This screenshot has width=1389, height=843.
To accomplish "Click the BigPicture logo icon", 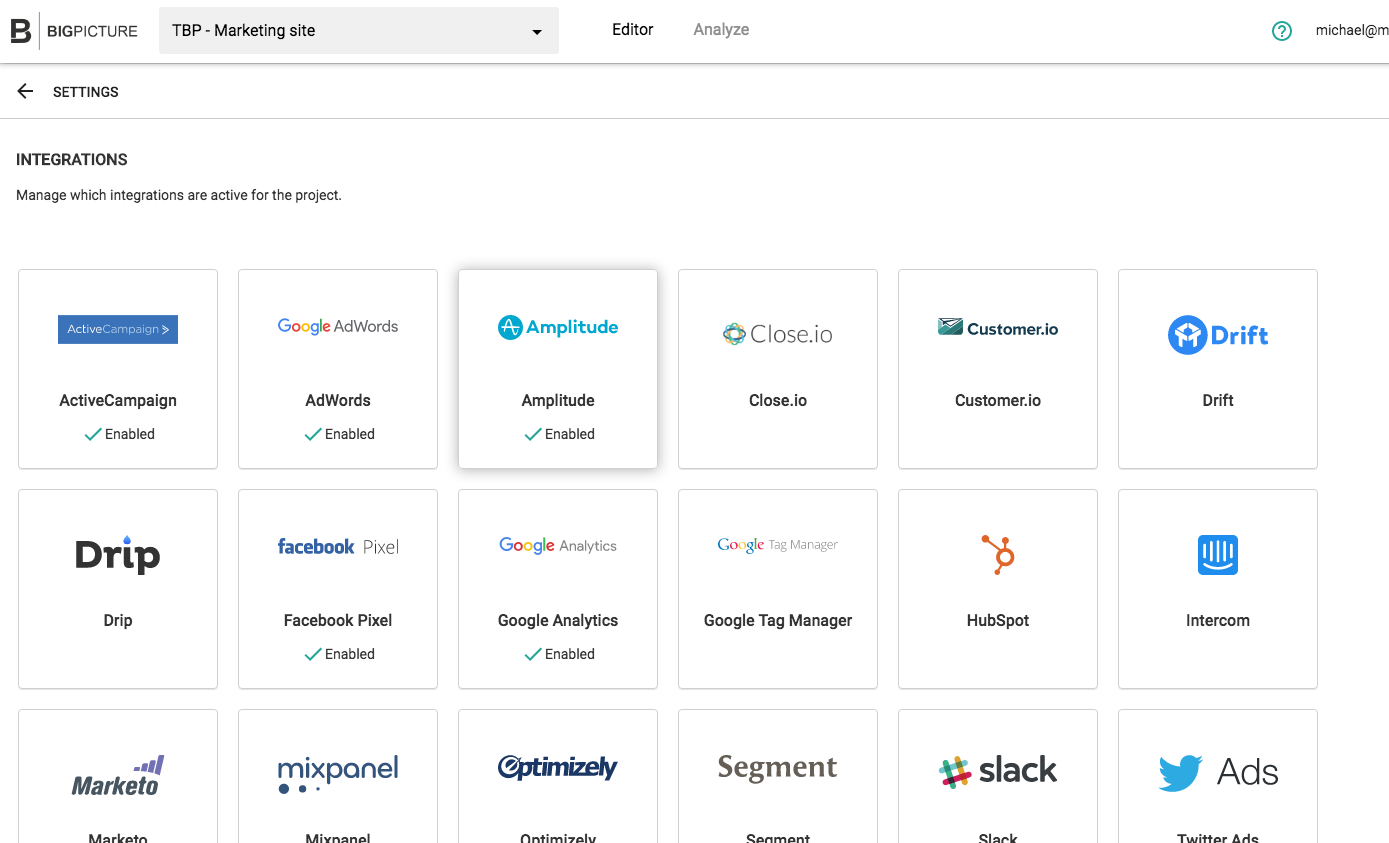I will (21, 31).
